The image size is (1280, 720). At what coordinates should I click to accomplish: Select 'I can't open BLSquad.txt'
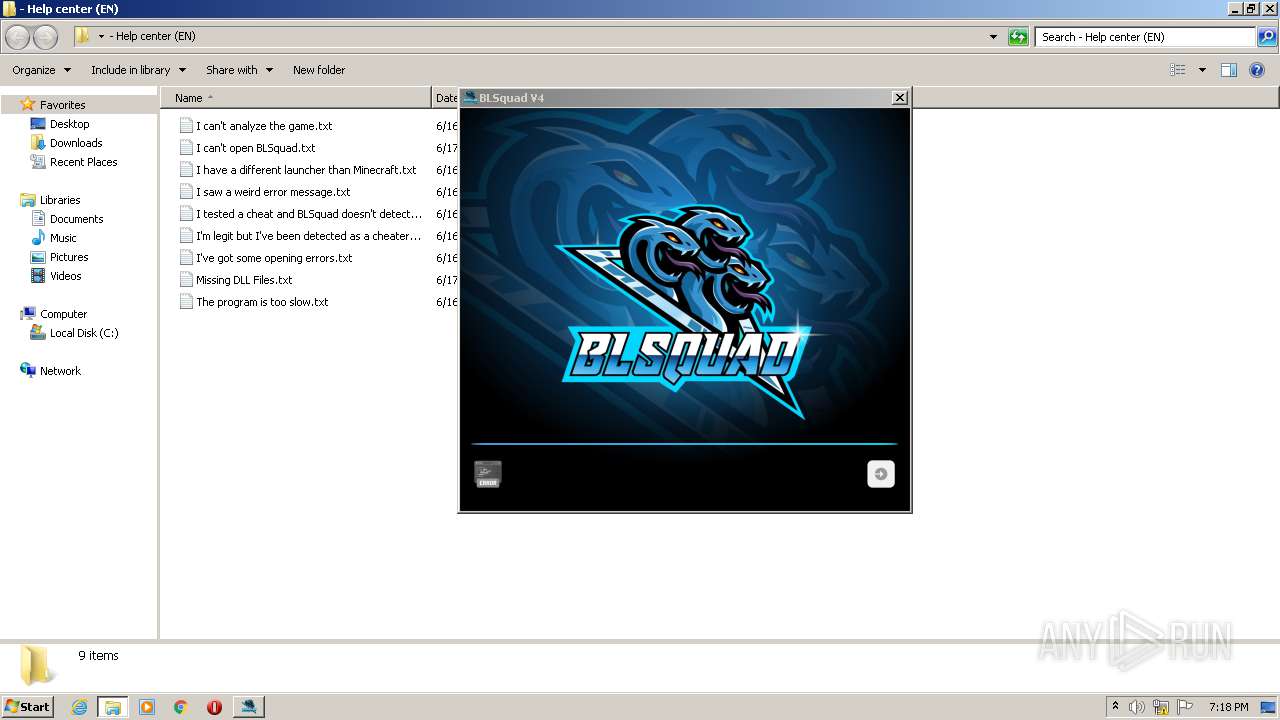pyautogui.click(x=255, y=148)
